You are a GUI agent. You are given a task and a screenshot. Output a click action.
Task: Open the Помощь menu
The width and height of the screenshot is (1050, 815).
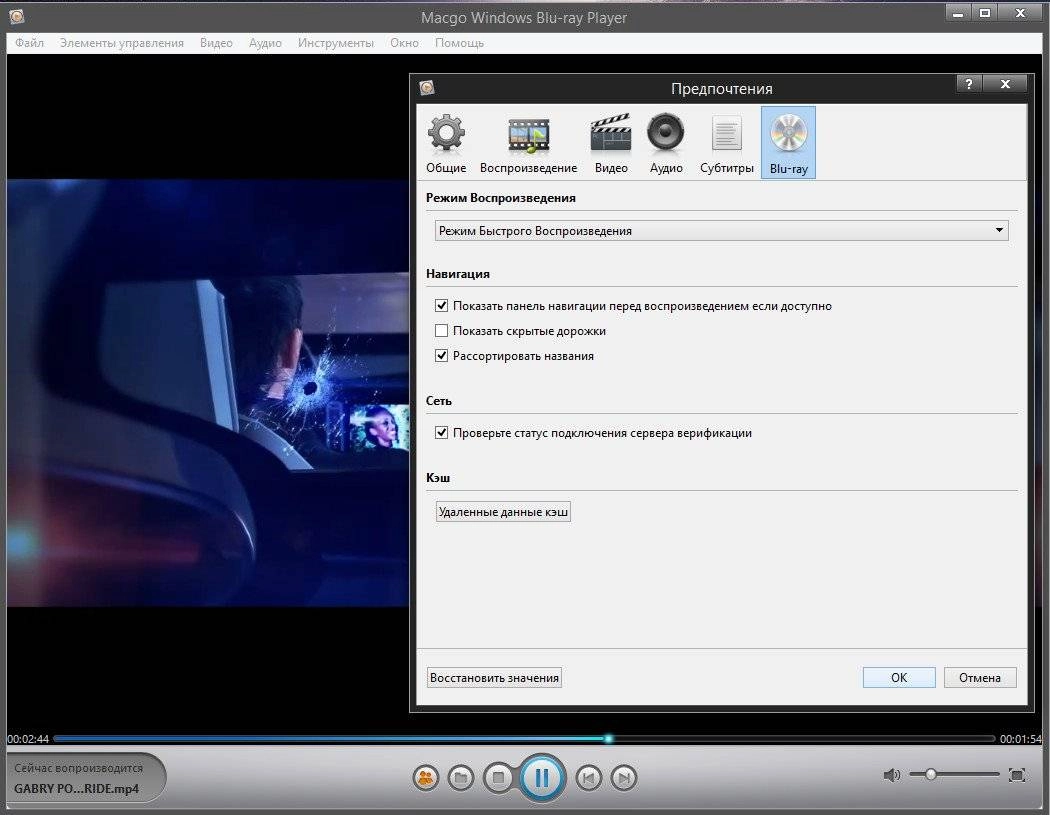tap(459, 43)
